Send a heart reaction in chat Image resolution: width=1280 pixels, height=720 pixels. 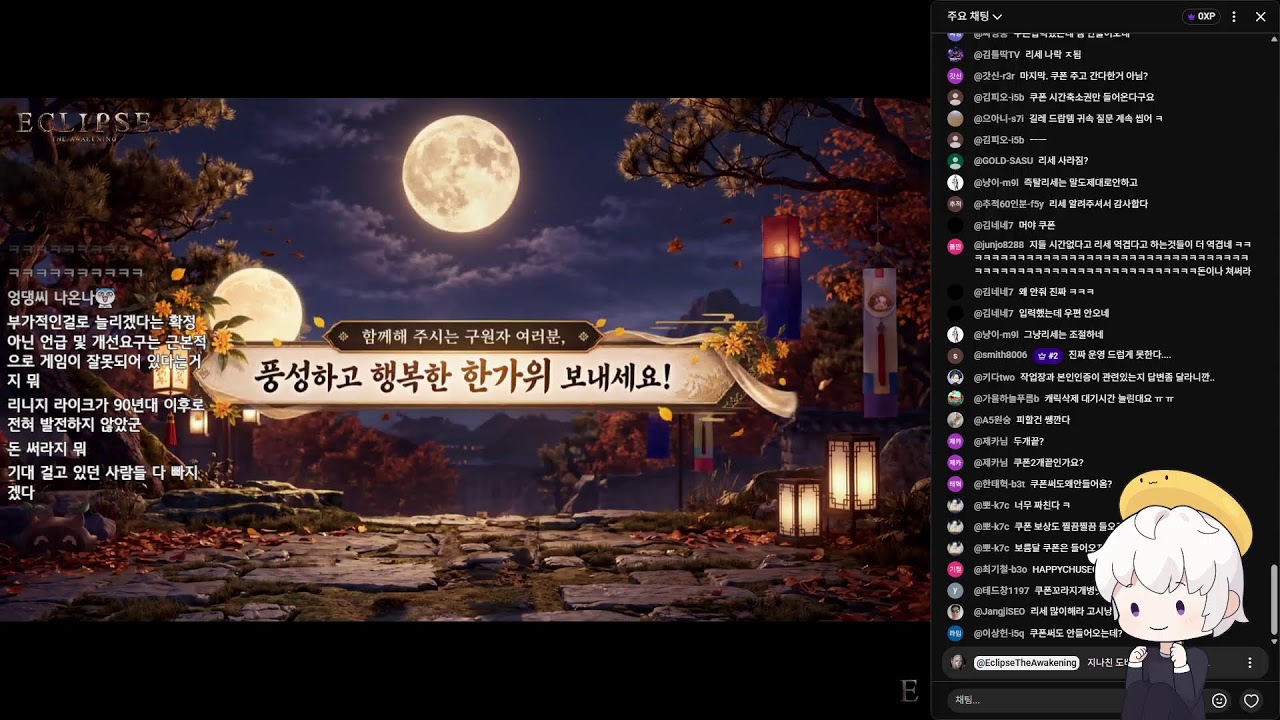pos(1251,700)
